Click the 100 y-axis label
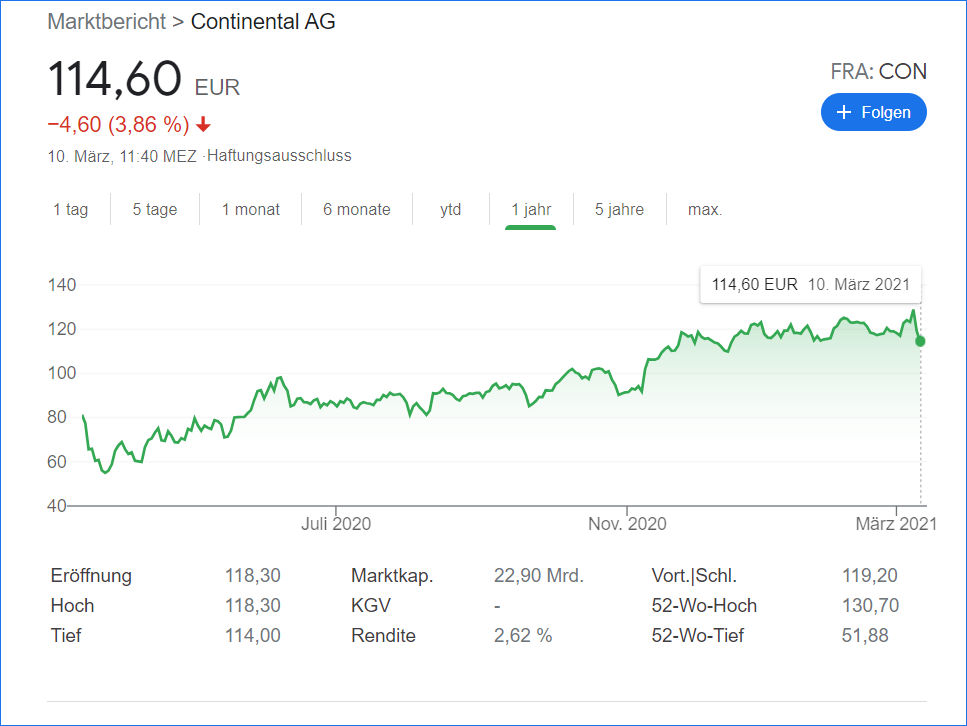Screen dimensions: 967x726 62,373
